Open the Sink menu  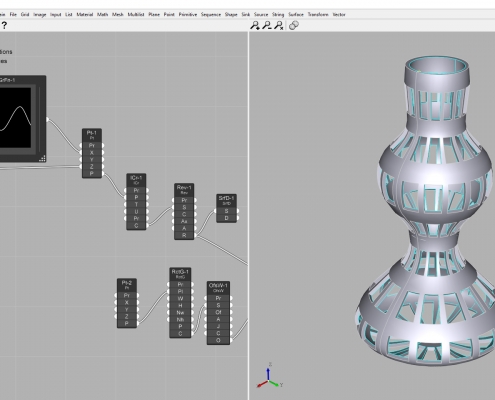click(x=246, y=14)
